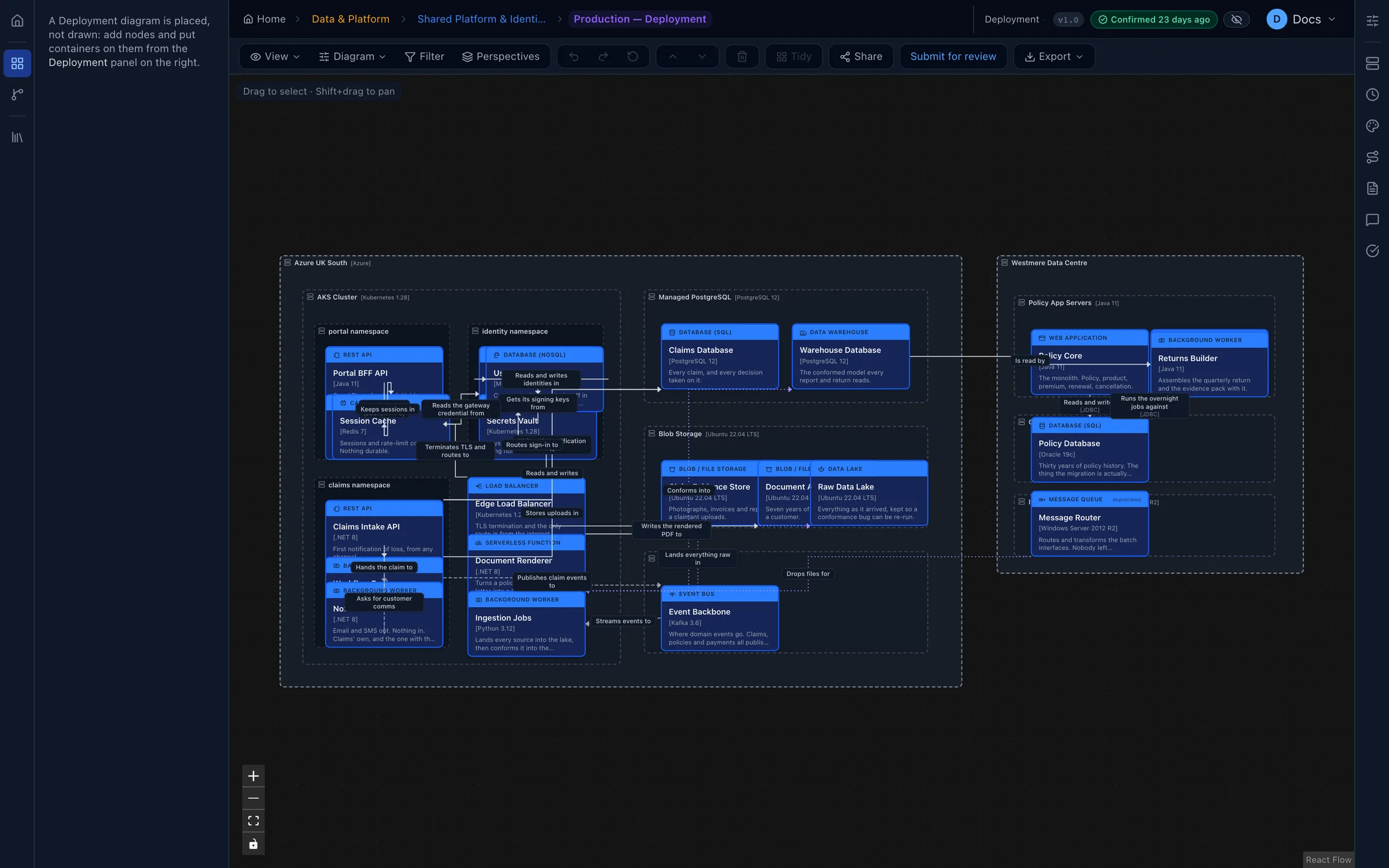Open the settings sliders icon at top right
Viewport: 1389px width, 868px height.
(x=1372, y=21)
